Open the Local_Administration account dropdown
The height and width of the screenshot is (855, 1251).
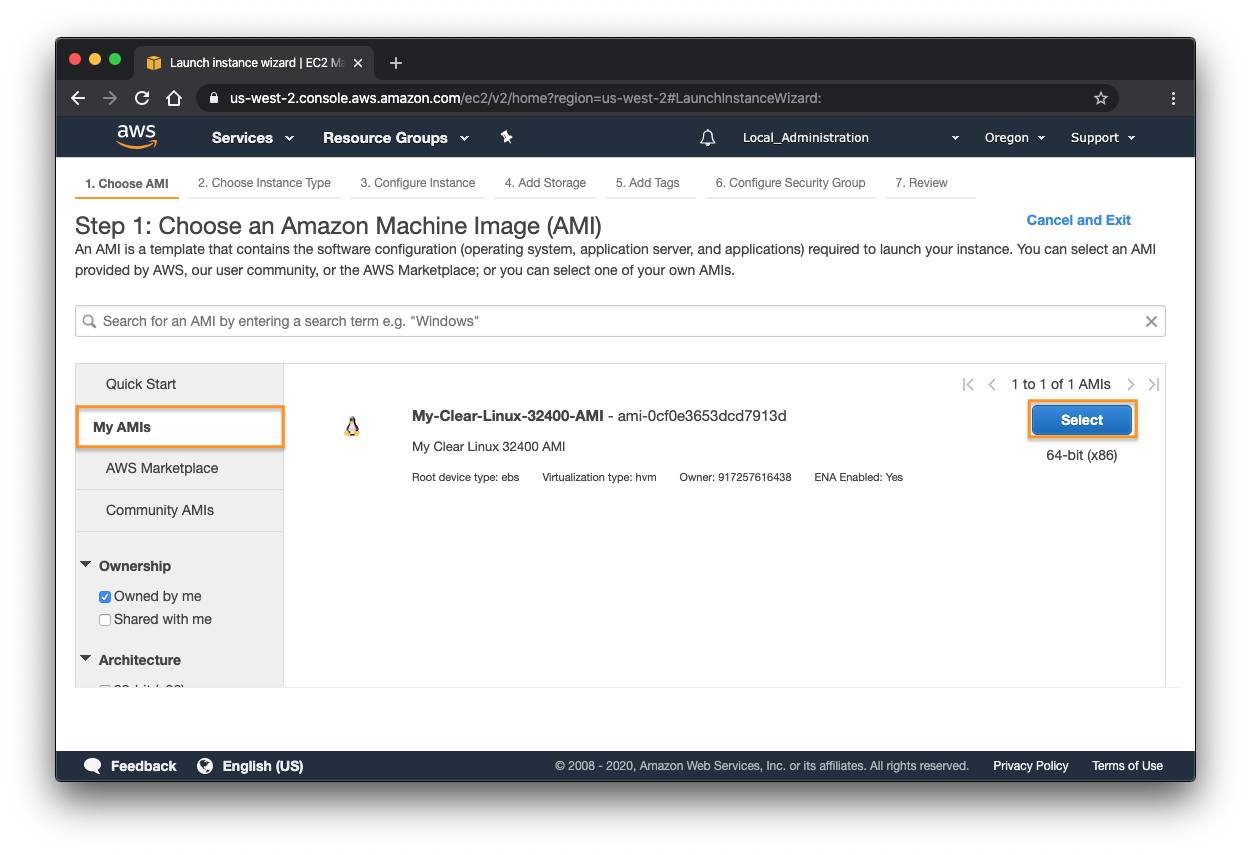[x=850, y=138]
